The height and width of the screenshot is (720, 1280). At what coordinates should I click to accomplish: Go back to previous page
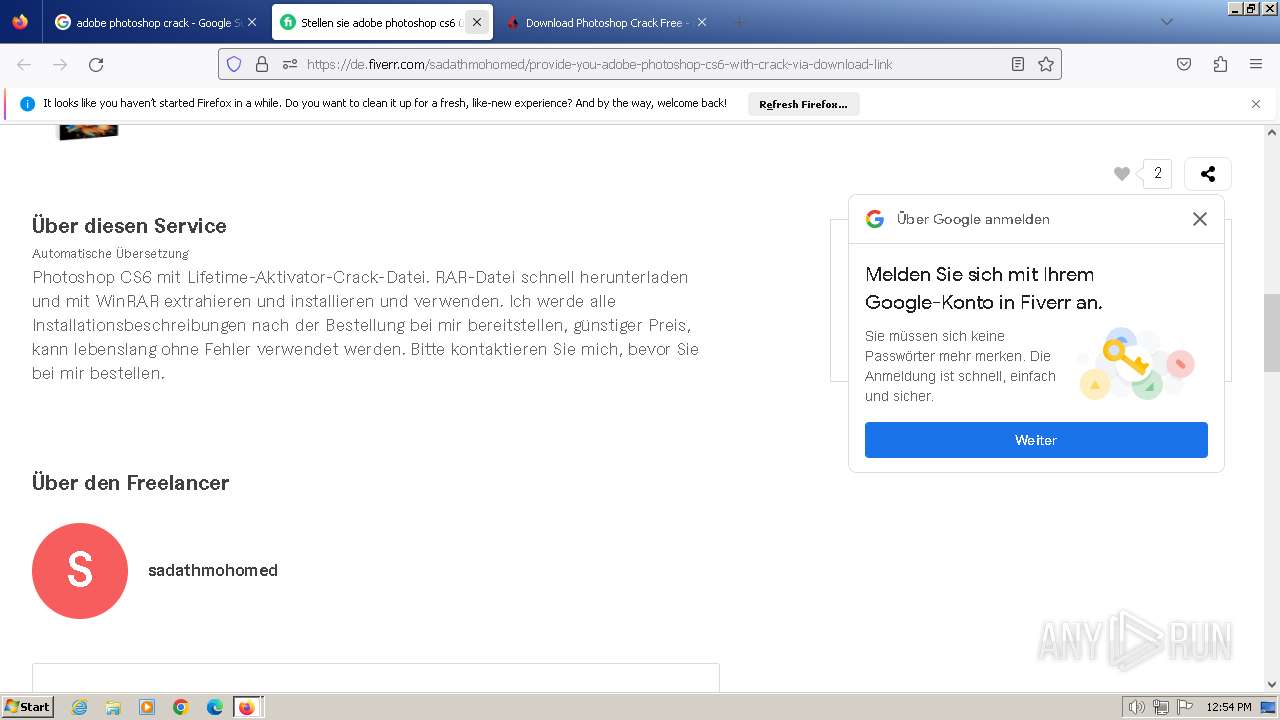click(24, 64)
